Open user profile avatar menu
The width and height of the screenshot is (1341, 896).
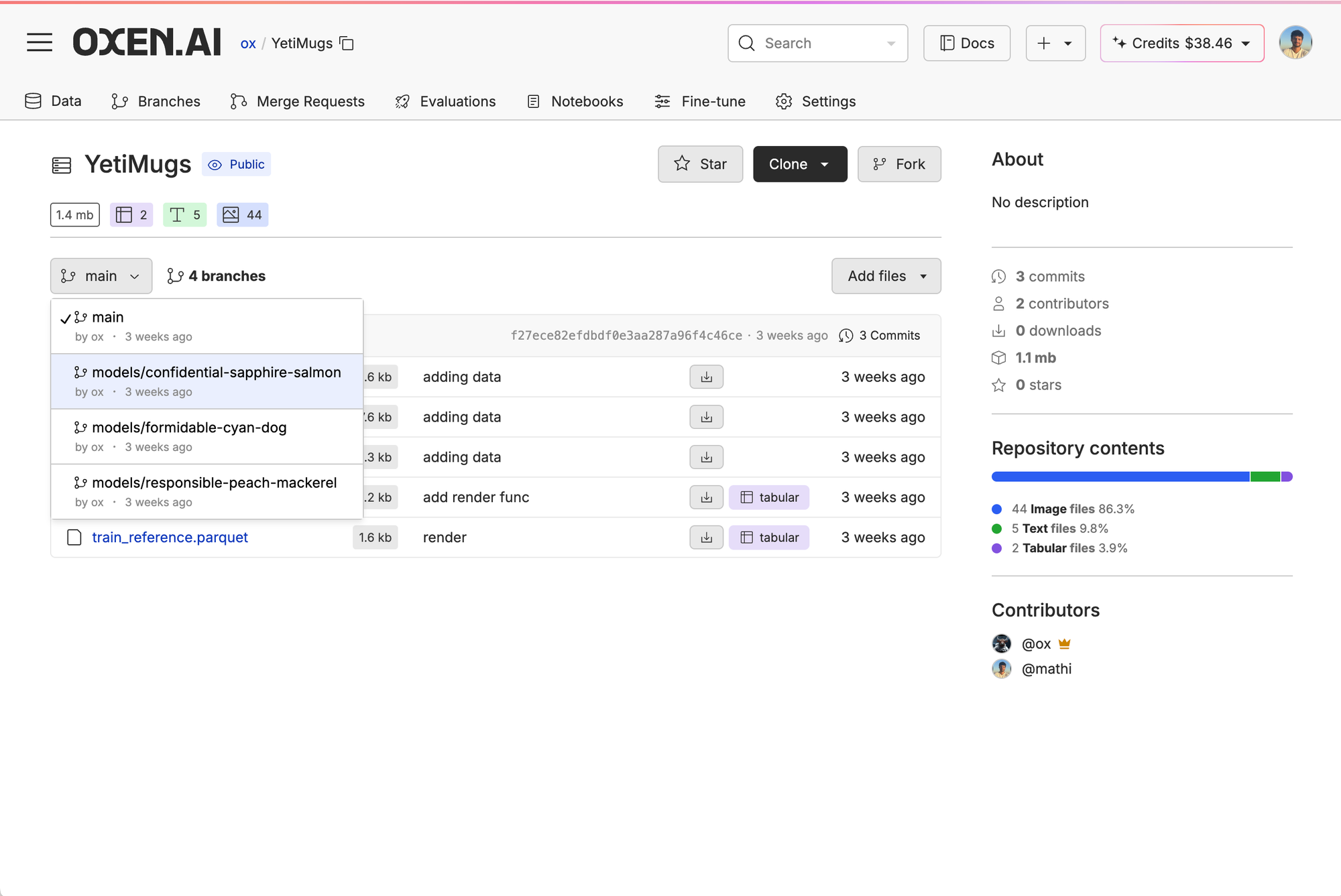pyautogui.click(x=1295, y=43)
